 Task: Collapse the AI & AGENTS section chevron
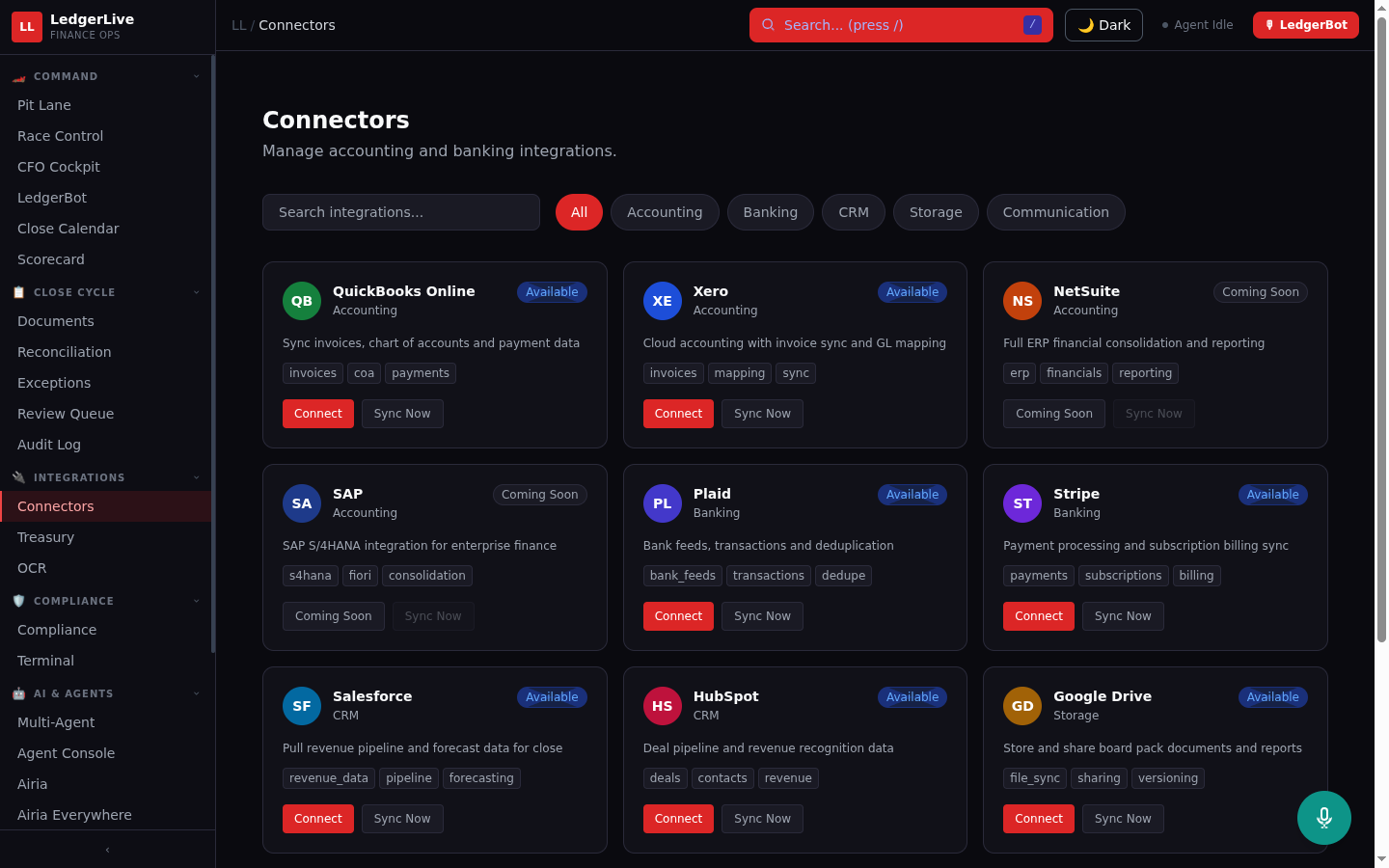pyautogui.click(x=197, y=693)
